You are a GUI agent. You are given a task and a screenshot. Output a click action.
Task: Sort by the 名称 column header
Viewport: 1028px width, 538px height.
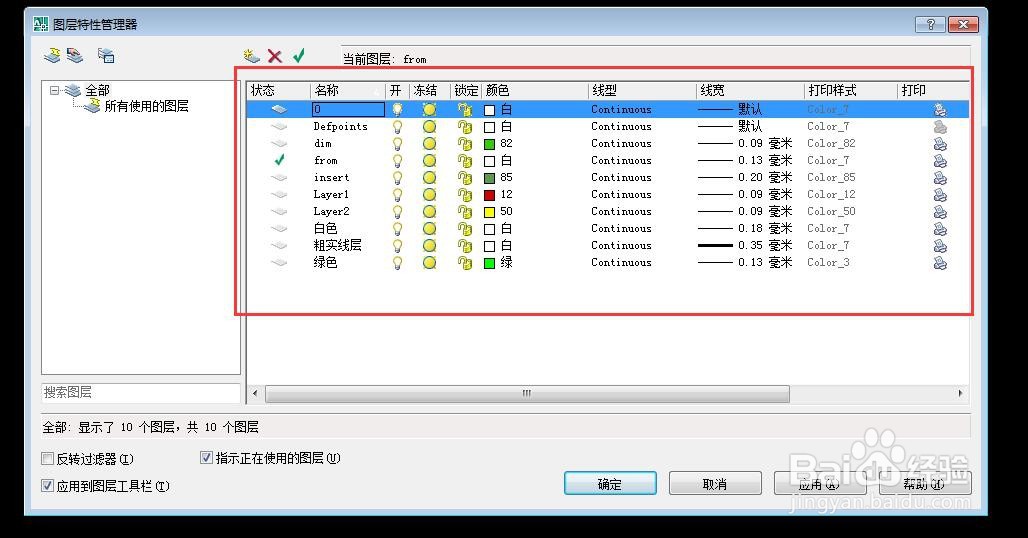(x=347, y=90)
